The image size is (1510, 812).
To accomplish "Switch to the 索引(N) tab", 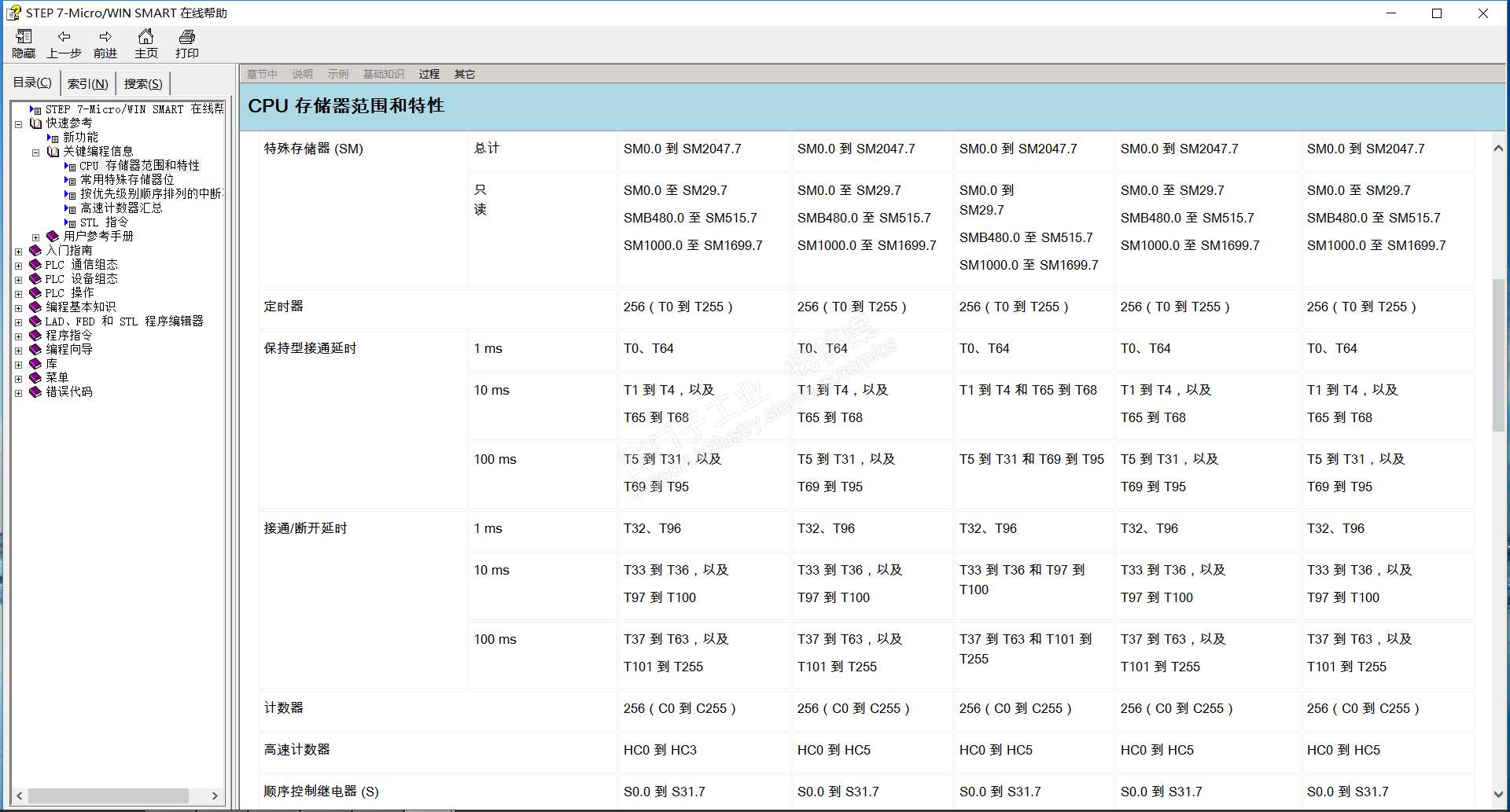I will (87, 83).
